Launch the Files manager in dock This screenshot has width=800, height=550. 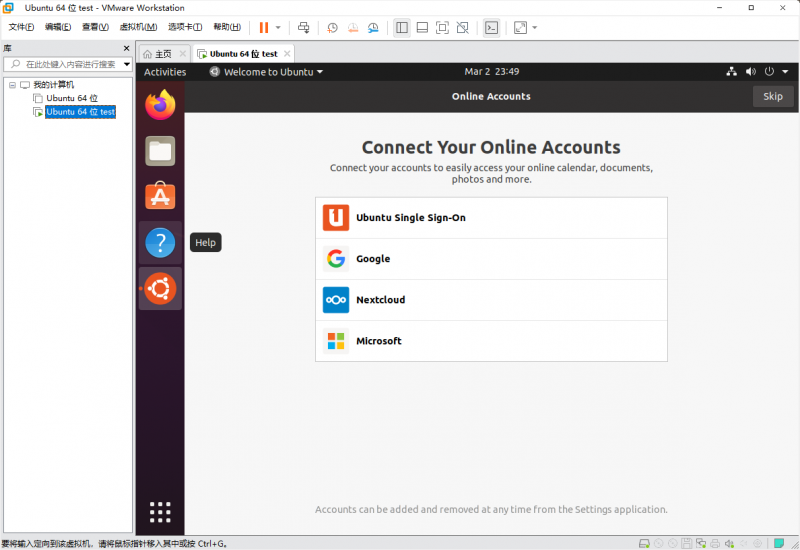point(160,151)
